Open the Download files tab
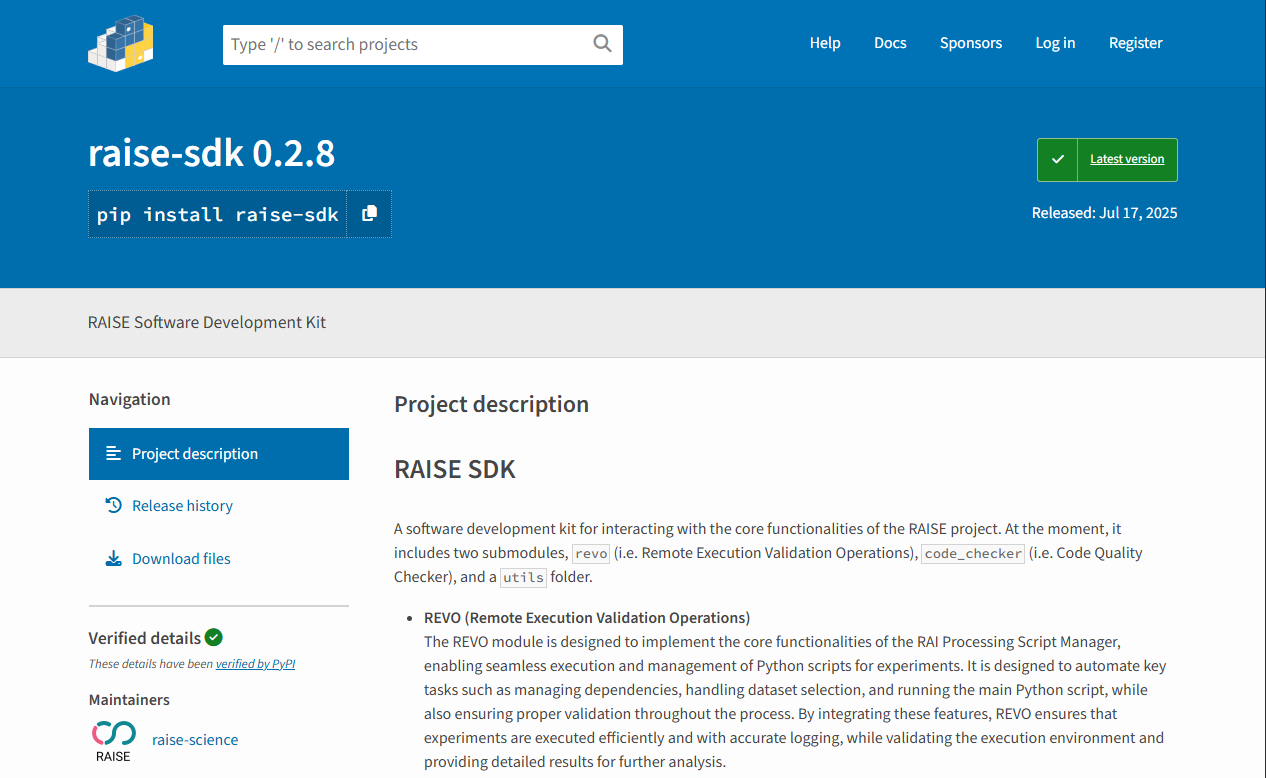The height and width of the screenshot is (778, 1266). pos(219,559)
